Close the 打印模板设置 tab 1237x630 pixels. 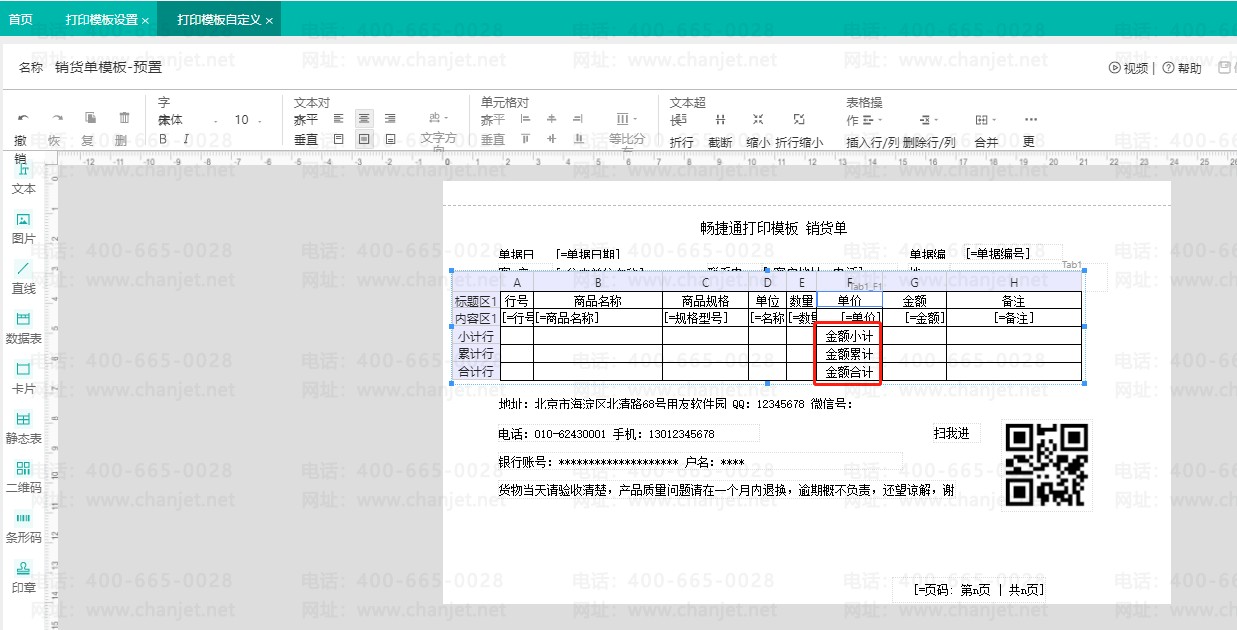146,20
